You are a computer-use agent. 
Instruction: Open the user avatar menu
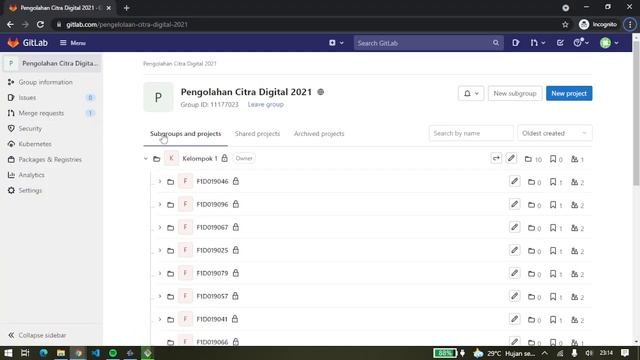tap(609, 43)
